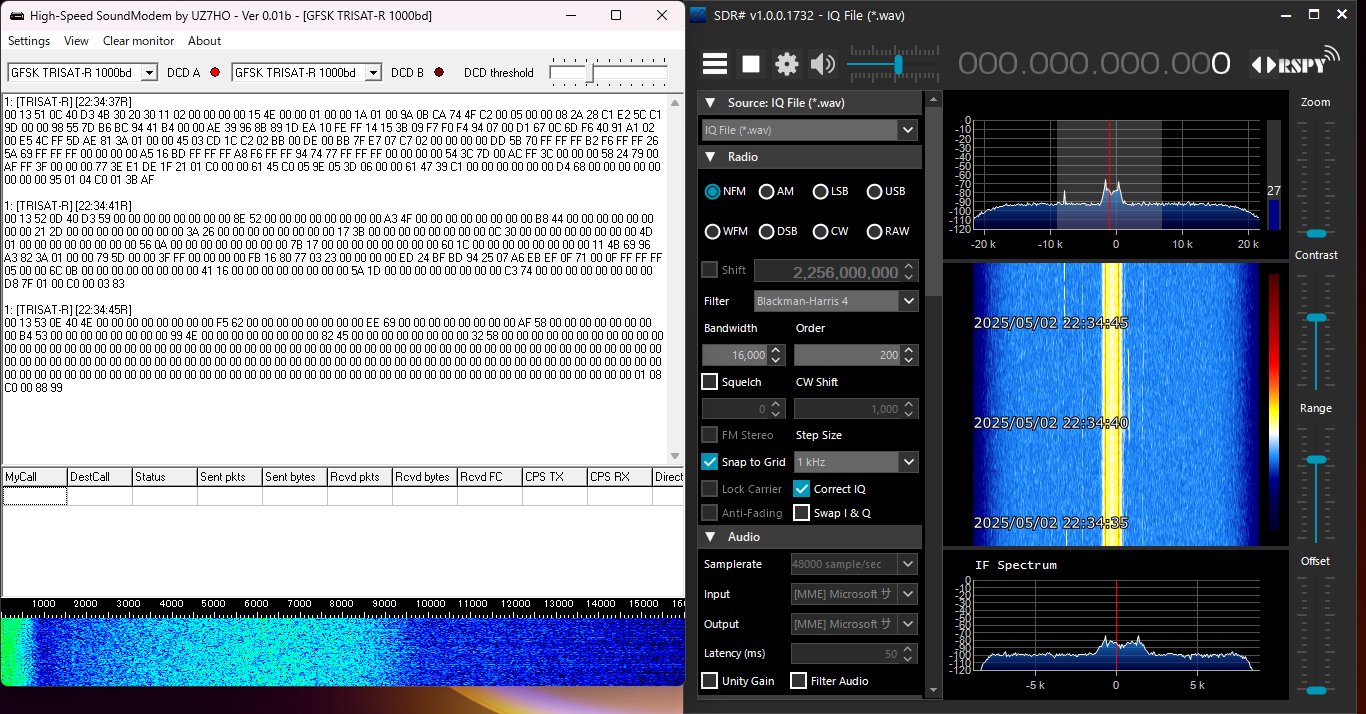Open SDR# configuration via the gear icon
1366x714 pixels.
[x=787, y=64]
